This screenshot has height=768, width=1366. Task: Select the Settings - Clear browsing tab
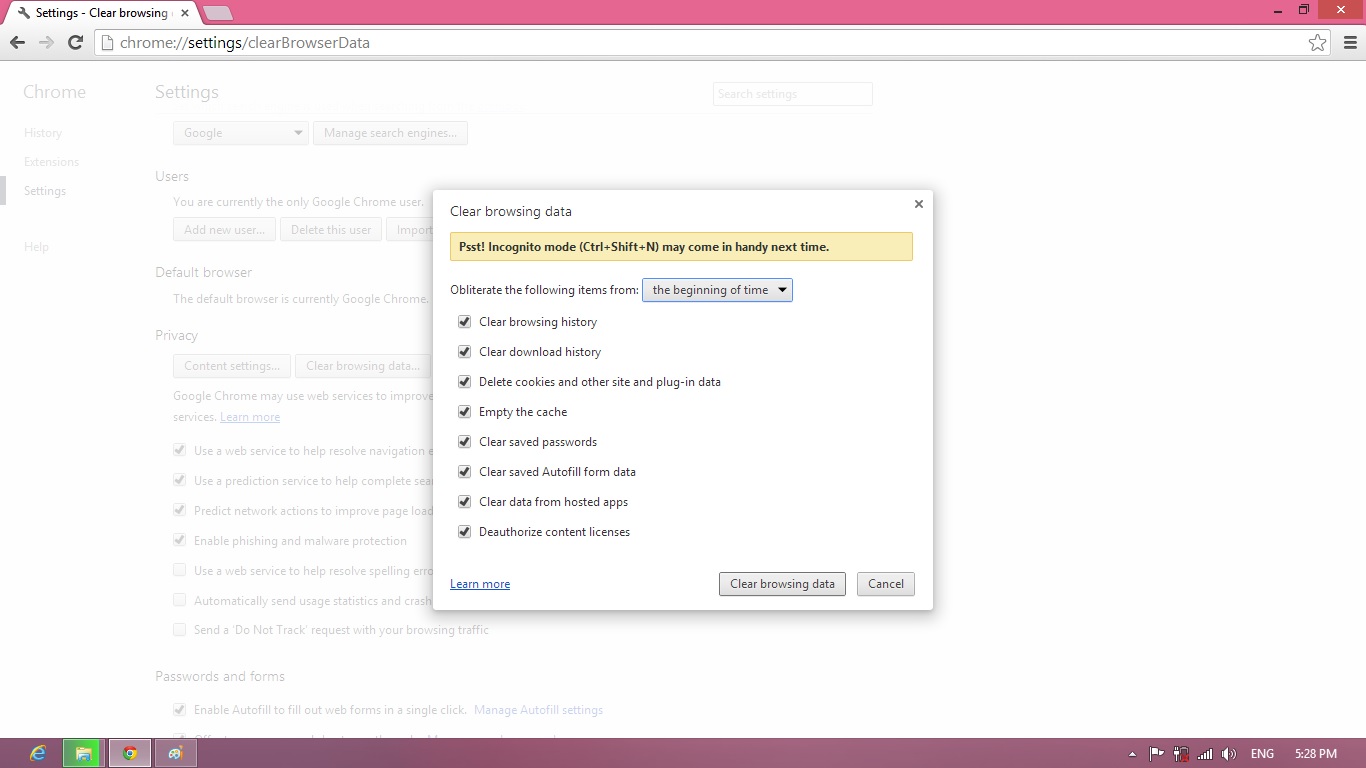(x=100, y=13)
